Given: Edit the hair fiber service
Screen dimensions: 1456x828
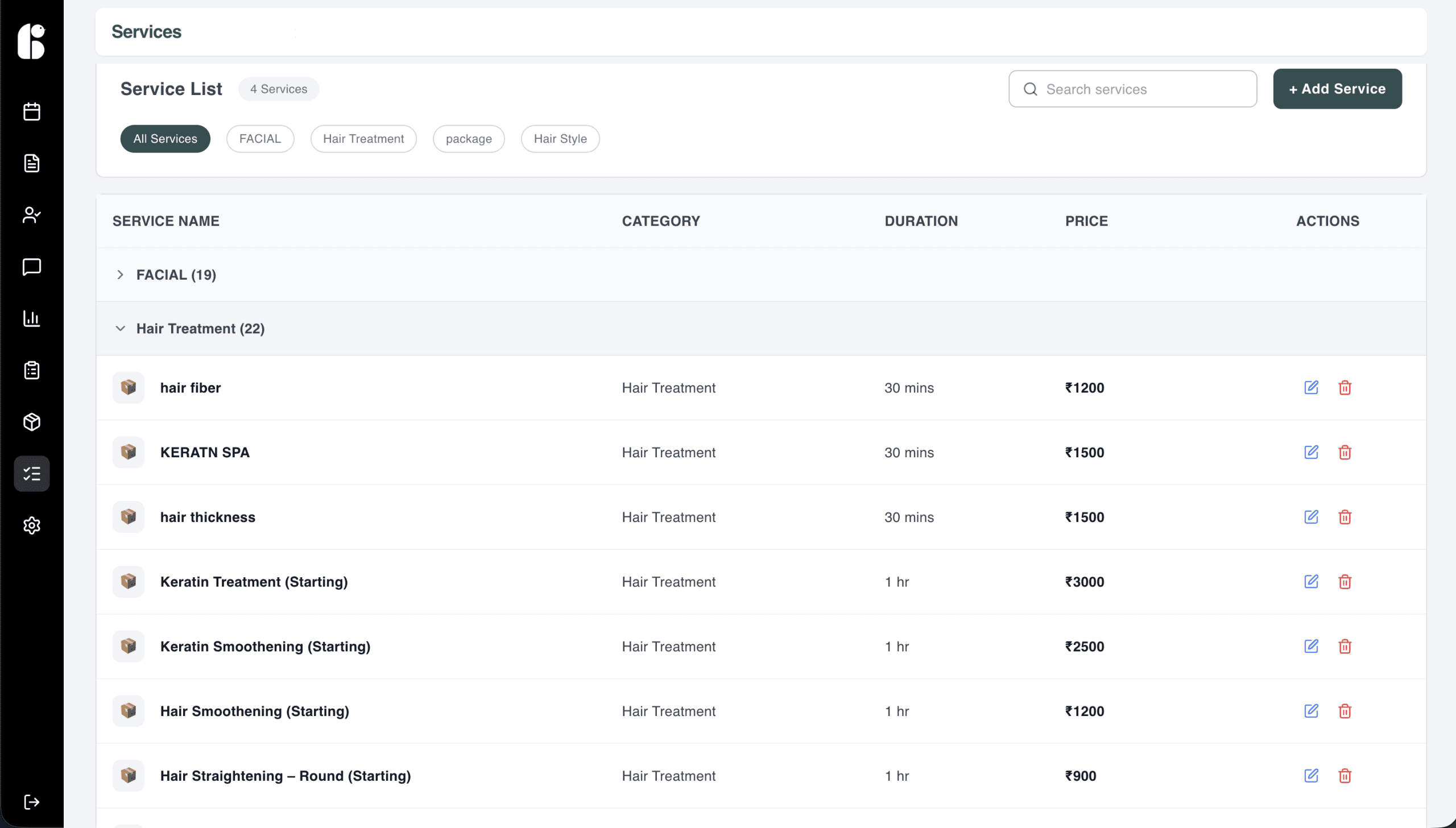Looking at the screenshot, I should click(x=1311, y=388).
